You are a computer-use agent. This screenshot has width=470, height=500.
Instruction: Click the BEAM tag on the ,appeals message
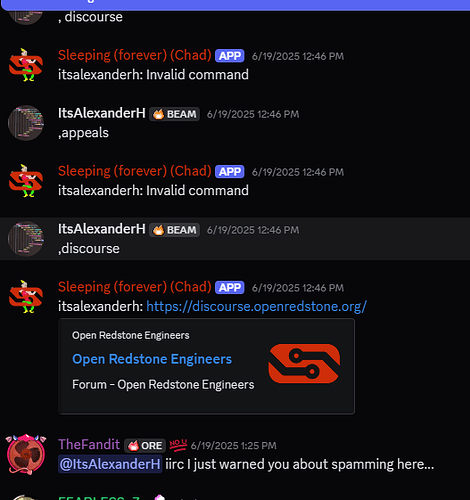pyautogui.click(x=174, y=114)
